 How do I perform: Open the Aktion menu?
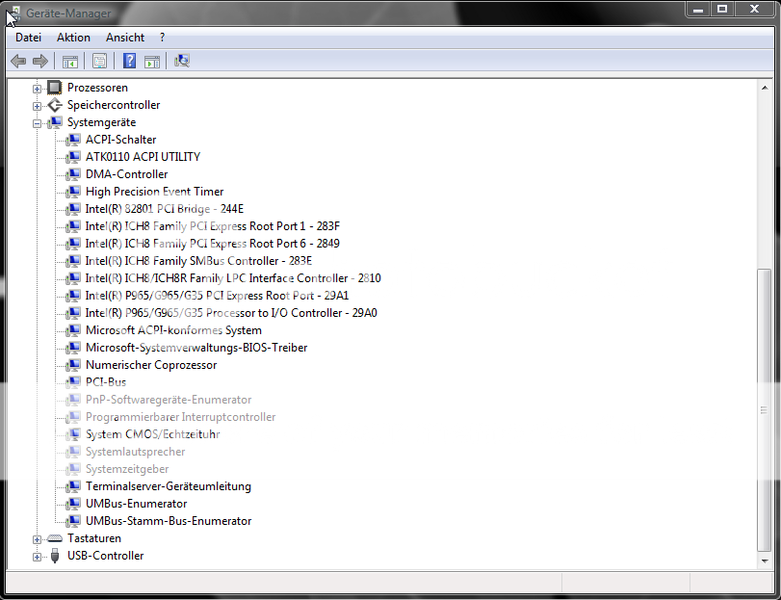click(73, 37)
